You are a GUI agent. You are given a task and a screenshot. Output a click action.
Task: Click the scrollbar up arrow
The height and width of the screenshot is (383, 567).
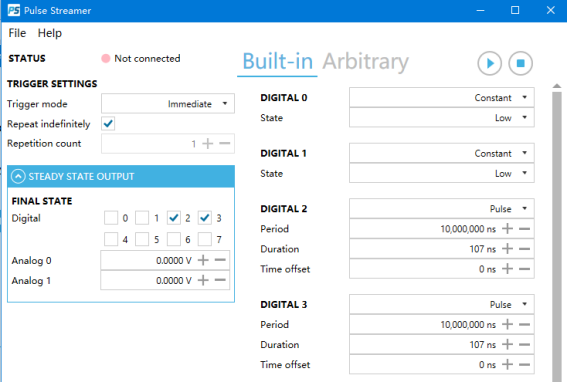coord(557,86)
